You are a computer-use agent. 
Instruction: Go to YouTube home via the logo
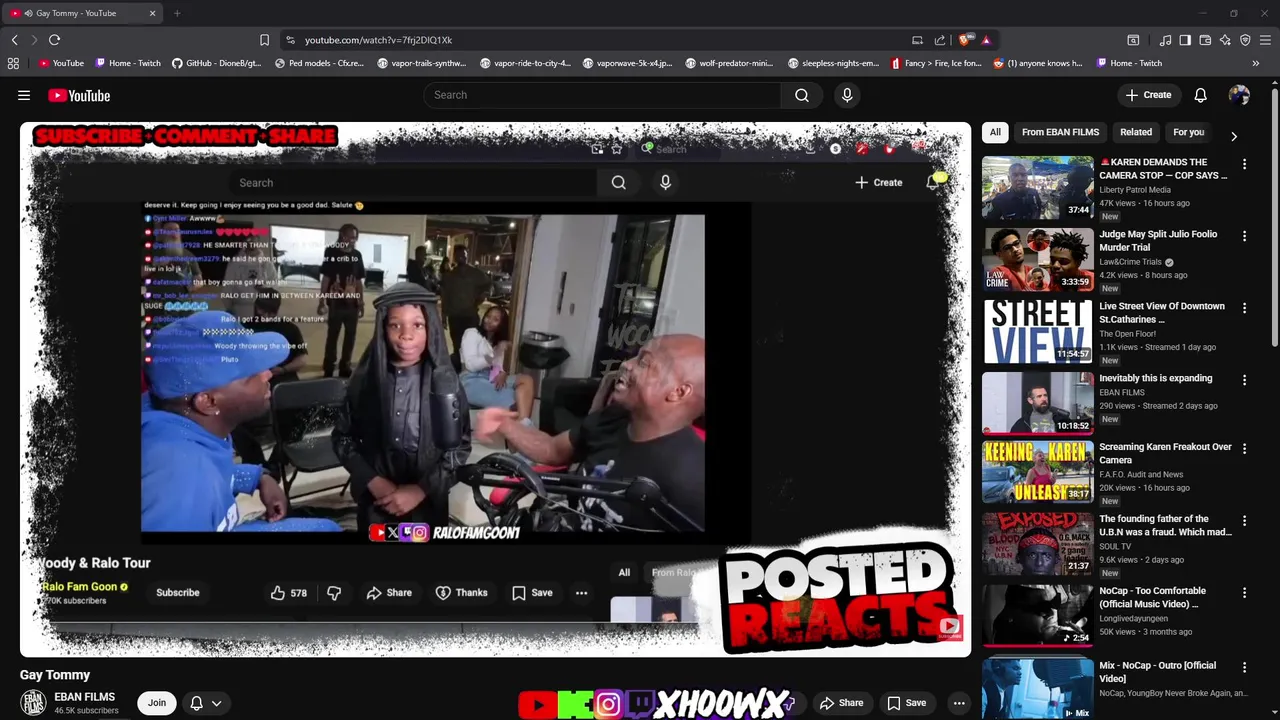(79, 95)
